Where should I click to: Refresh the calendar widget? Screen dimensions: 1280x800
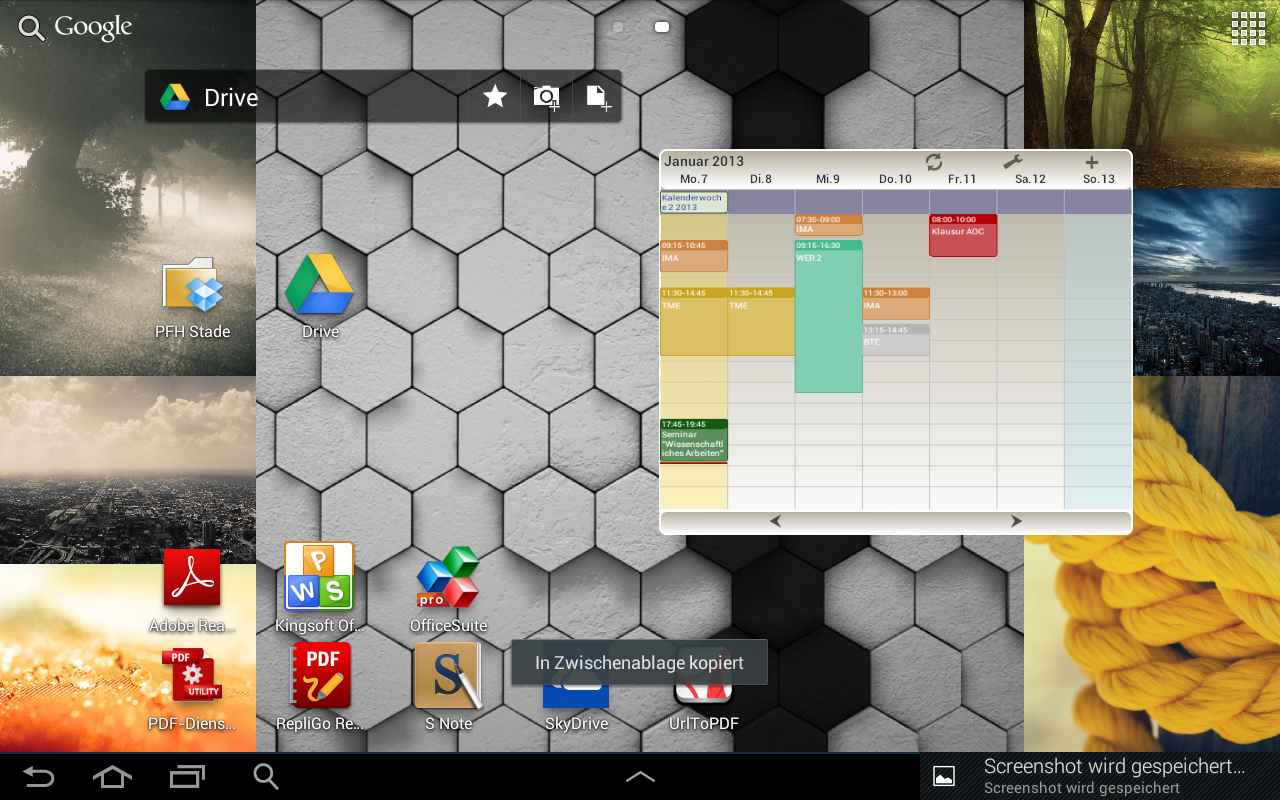tap(934, 162)
